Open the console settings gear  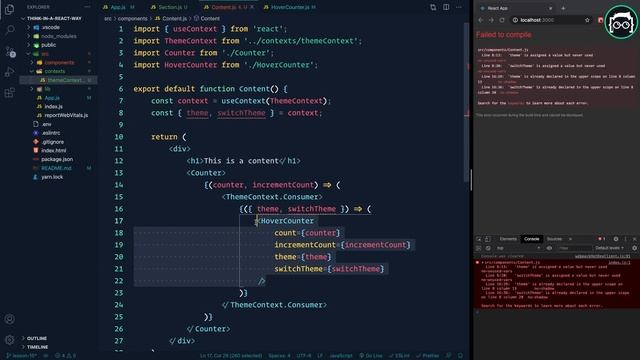(634, 248)
